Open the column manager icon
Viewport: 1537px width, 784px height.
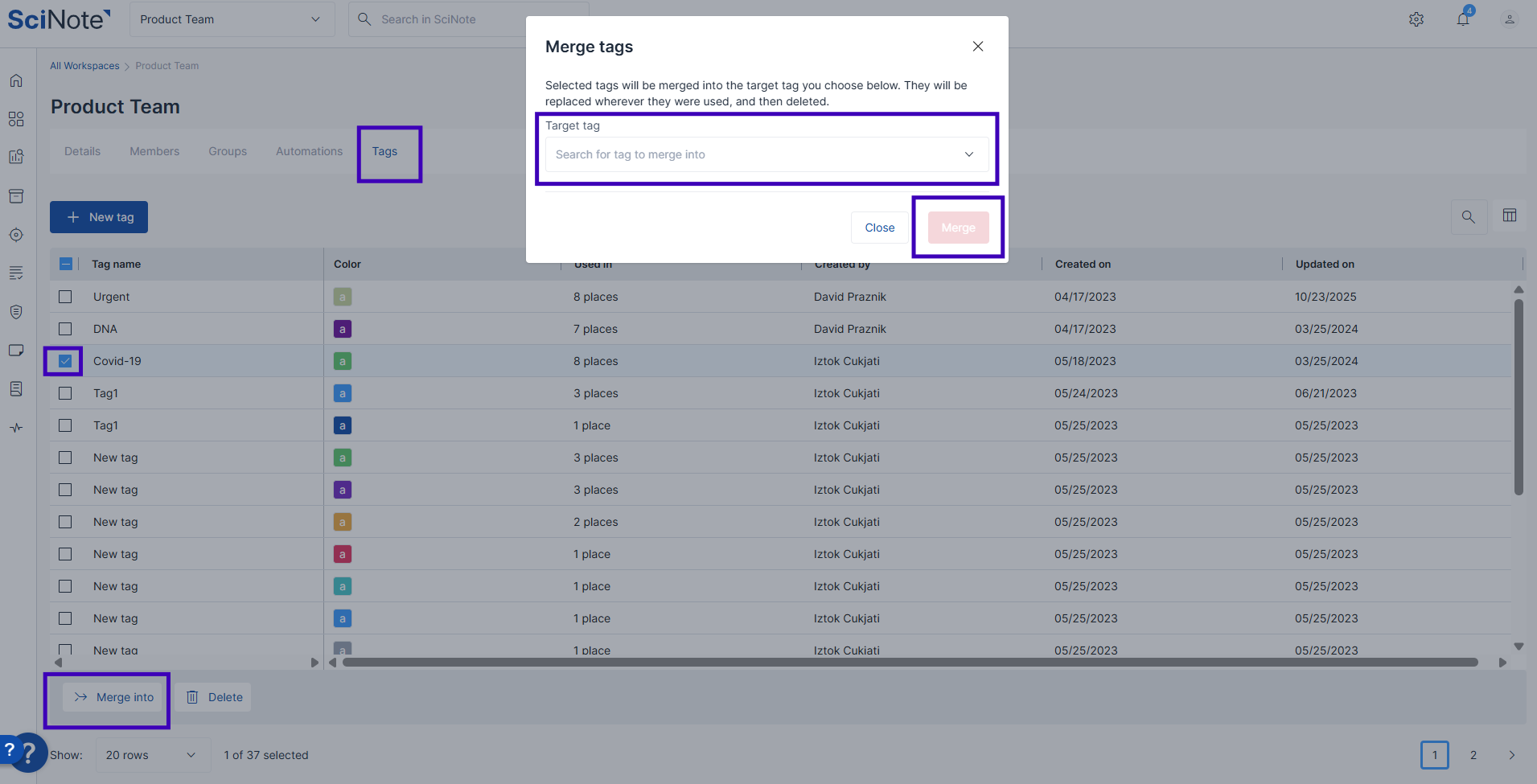point(1510,215)
